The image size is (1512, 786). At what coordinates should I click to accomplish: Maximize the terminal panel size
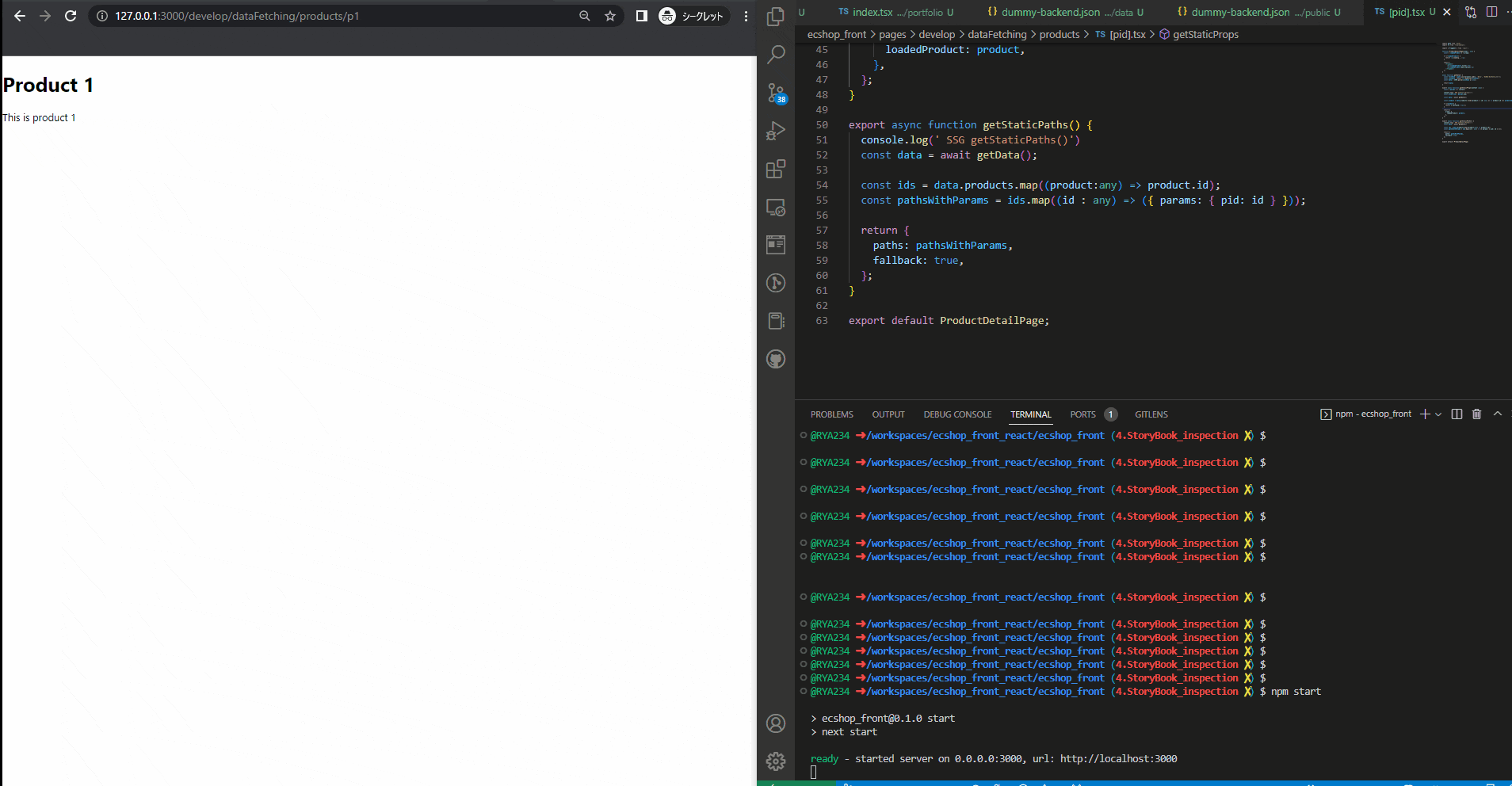coord(1498,414)
